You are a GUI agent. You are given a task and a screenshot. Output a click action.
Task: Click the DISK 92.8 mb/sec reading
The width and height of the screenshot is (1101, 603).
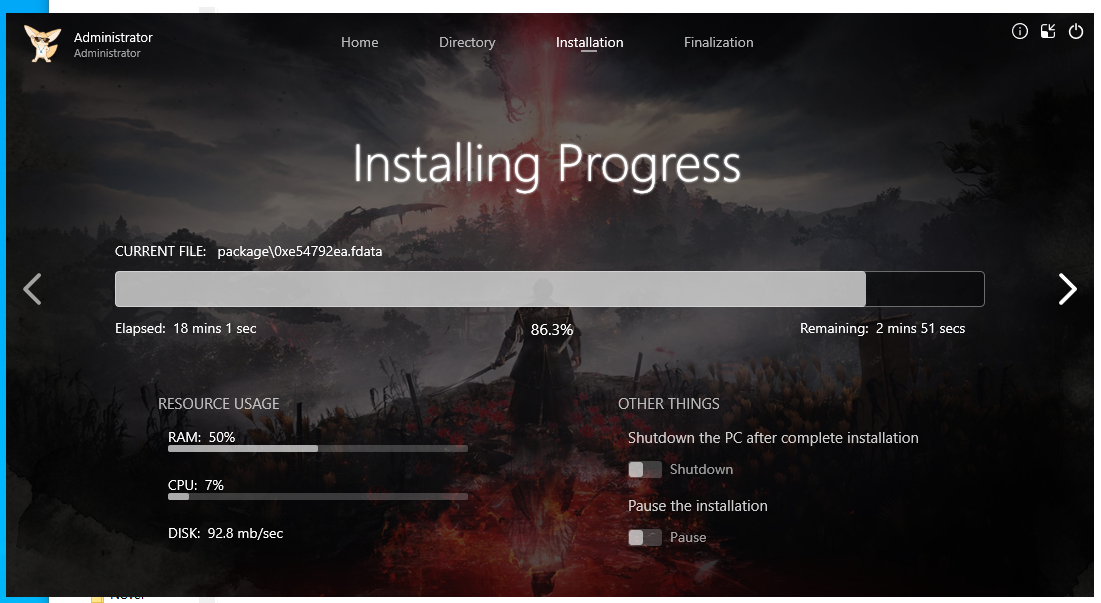(x=225, y=534)
